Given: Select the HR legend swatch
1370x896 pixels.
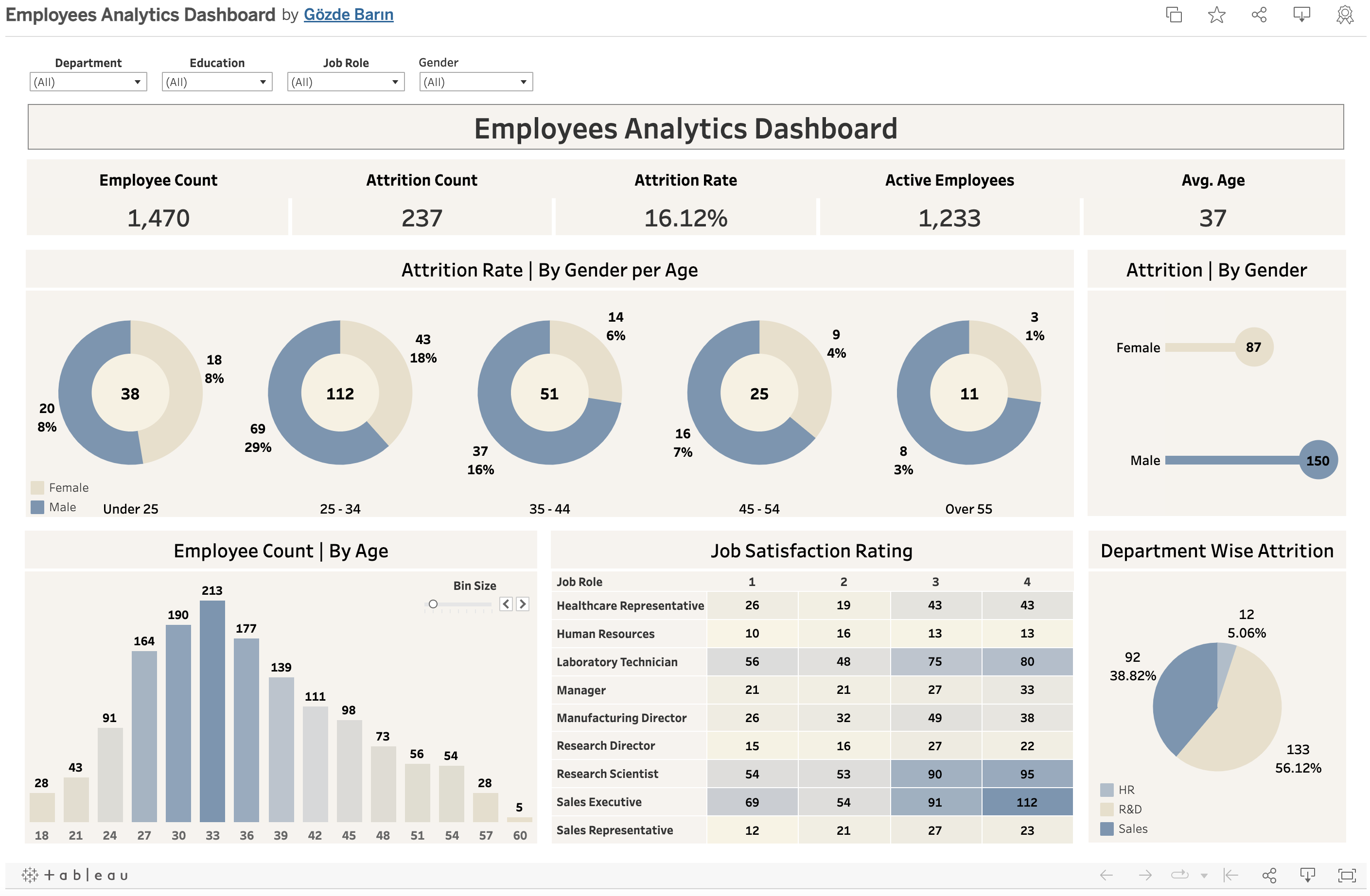Looking at the screenshot, I should (1107, 790).
